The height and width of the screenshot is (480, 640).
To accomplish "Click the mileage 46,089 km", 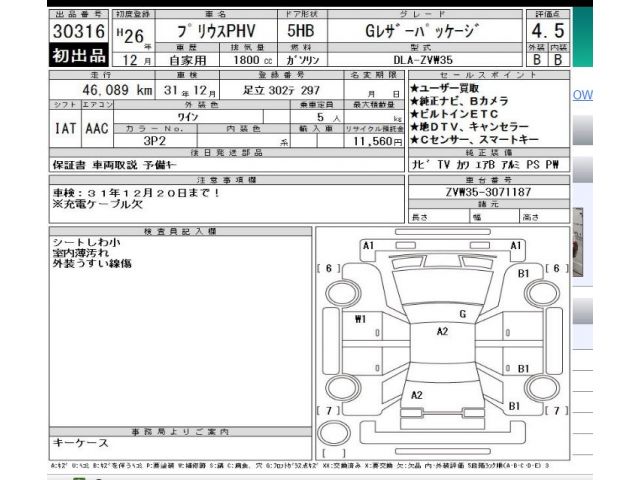I will [118, 90].
